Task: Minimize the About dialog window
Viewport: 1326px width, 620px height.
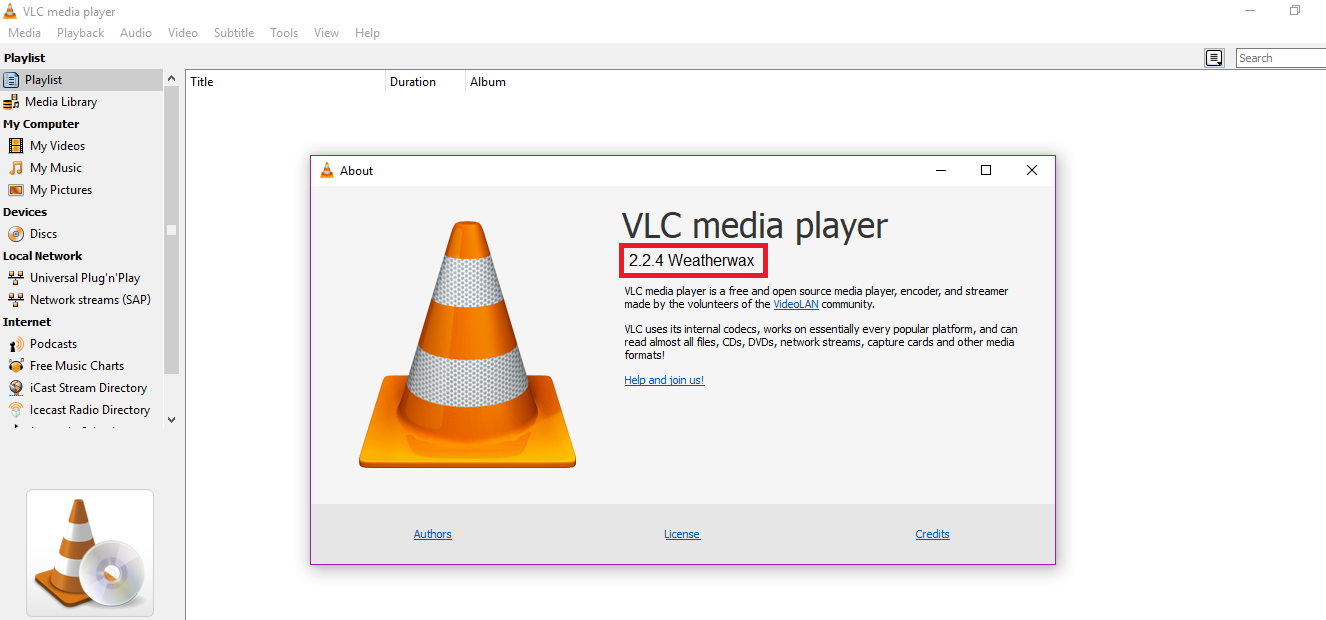Action: (940, 171)
